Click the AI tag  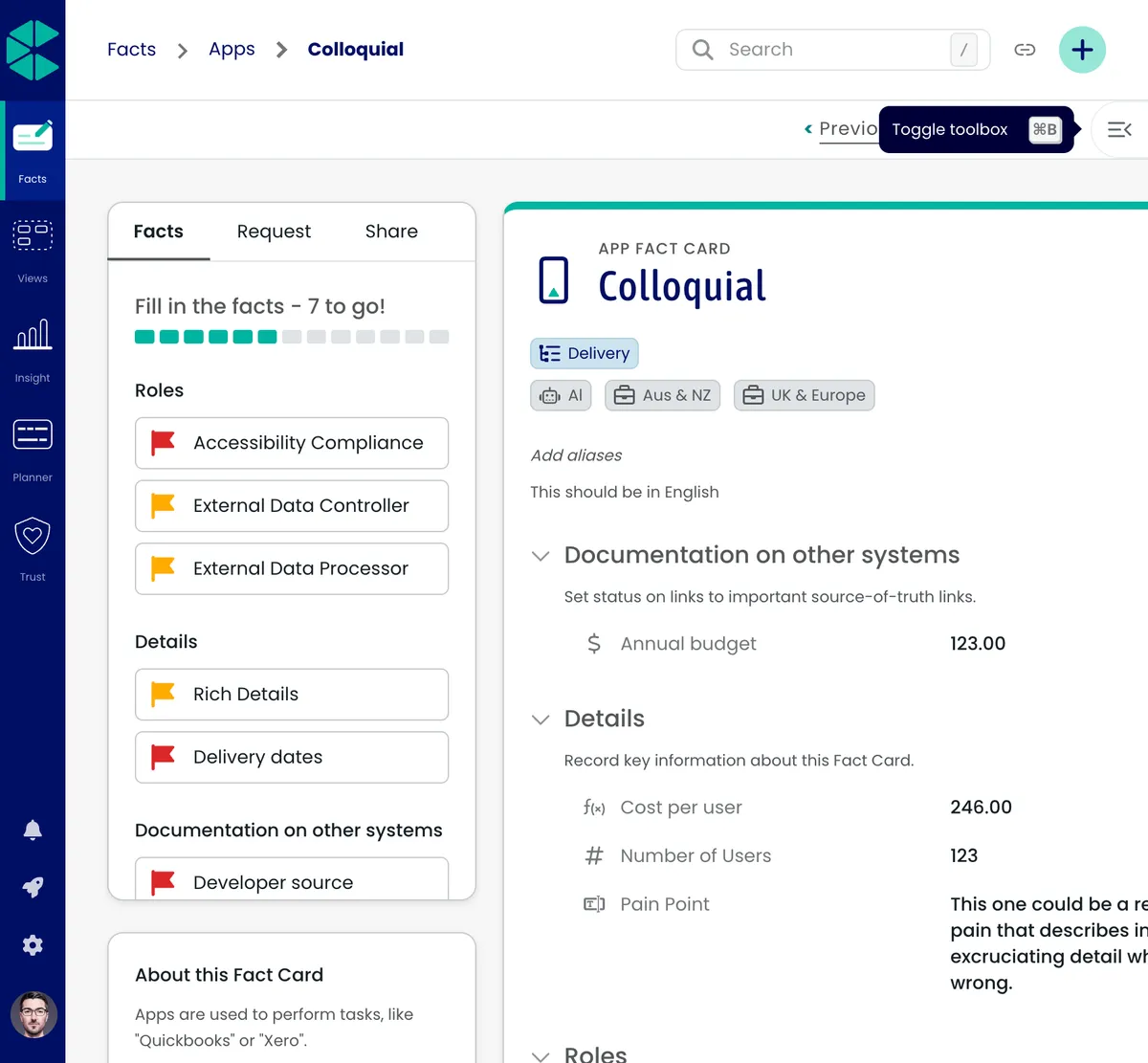(561, 395)
